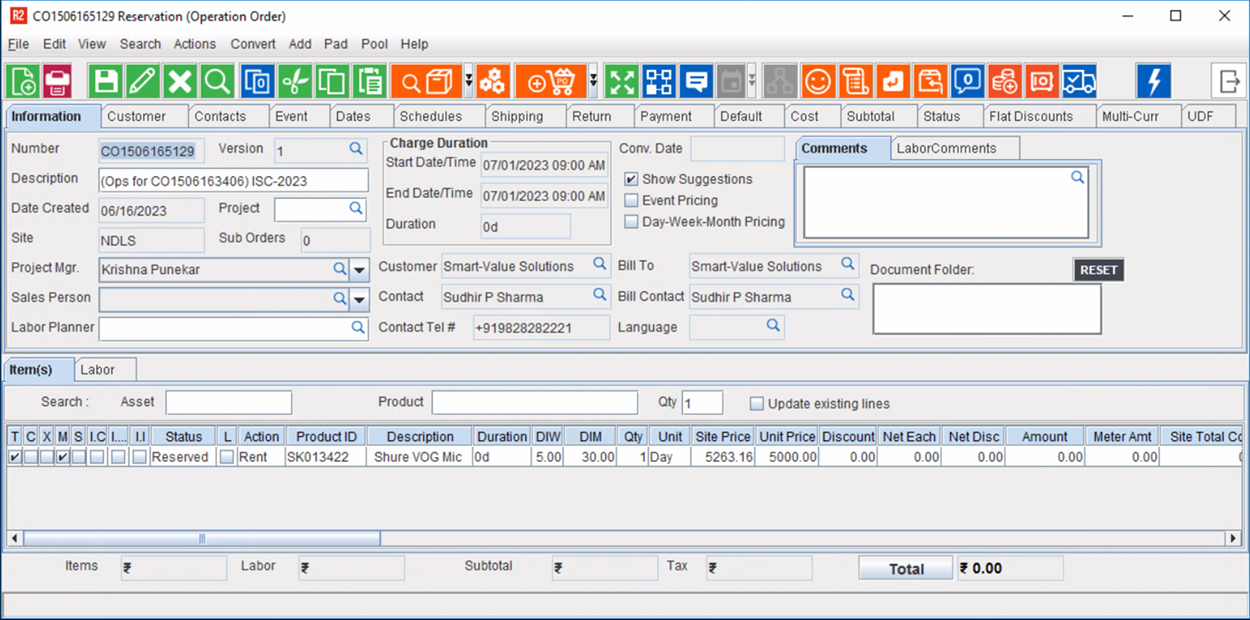This screenshot has height=620, width=1250.
Task: Check Day-Week-Month Pricing
Action: tap(630, 221)
